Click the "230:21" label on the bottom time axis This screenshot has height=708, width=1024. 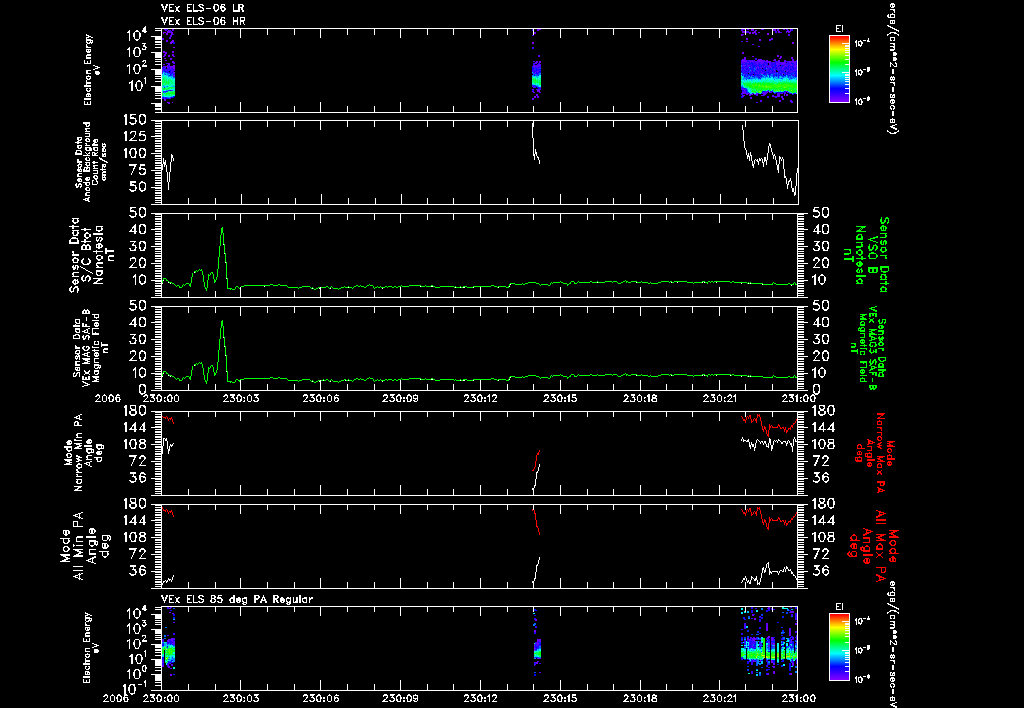coord(720,698)
